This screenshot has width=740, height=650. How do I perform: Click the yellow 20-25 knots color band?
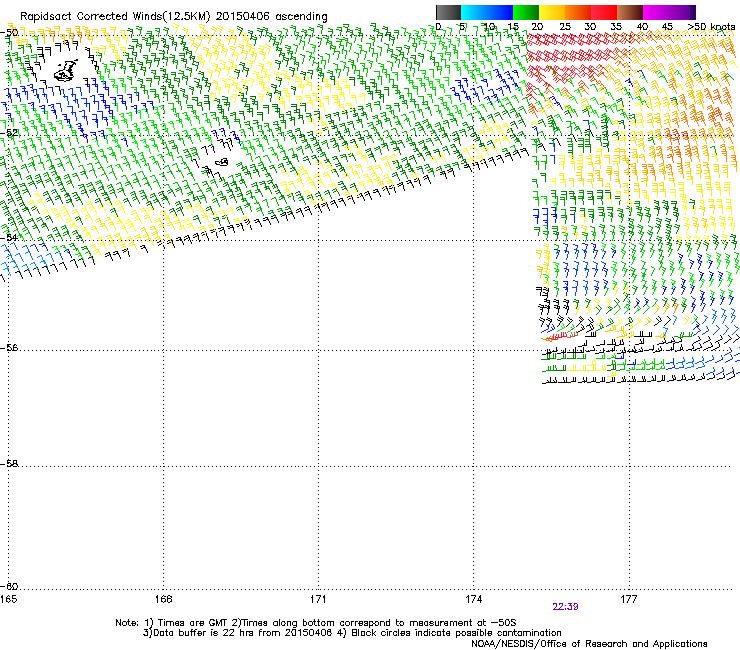pyautogui.click(x=552, y=12)
